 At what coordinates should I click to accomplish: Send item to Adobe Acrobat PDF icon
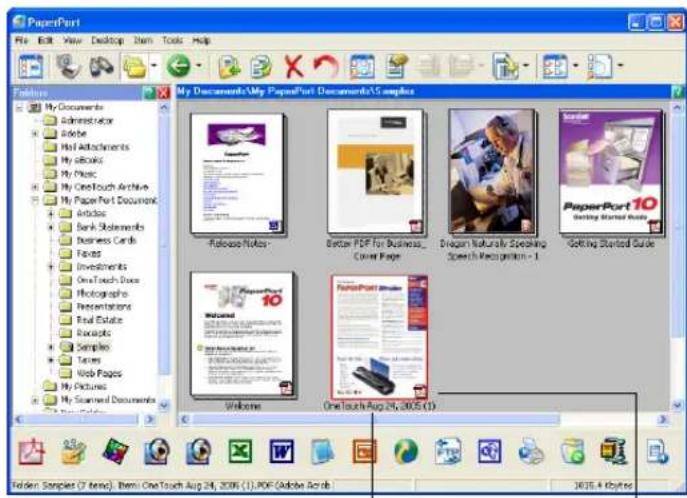coord(32,452)
